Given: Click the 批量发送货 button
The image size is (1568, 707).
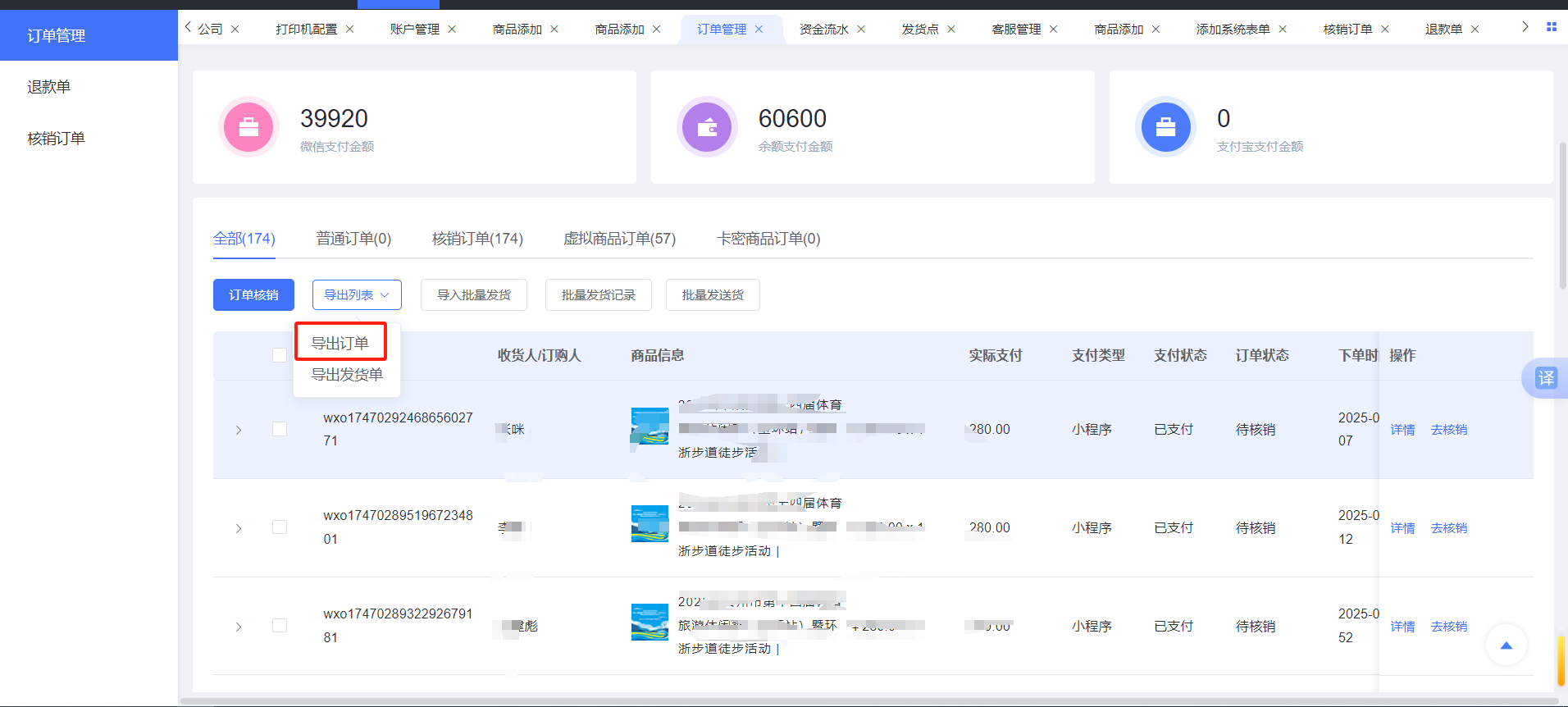Looking at the screenshot, I should [x=713, y=294].
